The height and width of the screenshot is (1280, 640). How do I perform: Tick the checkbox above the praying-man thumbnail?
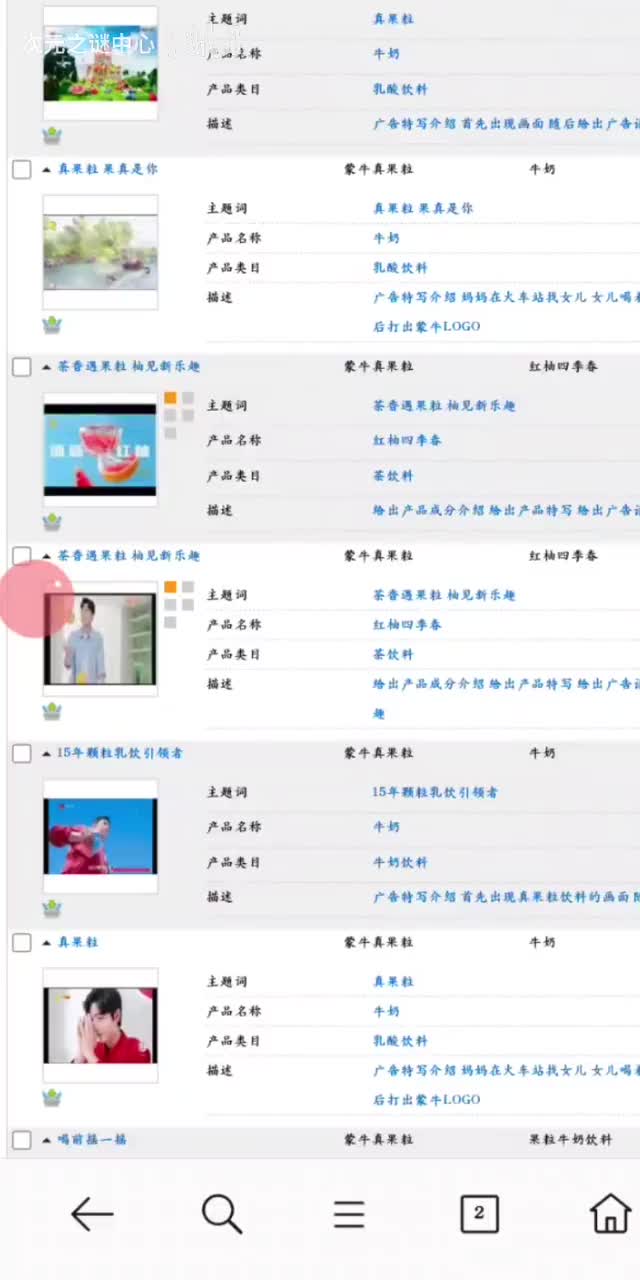tap(22, 943)
